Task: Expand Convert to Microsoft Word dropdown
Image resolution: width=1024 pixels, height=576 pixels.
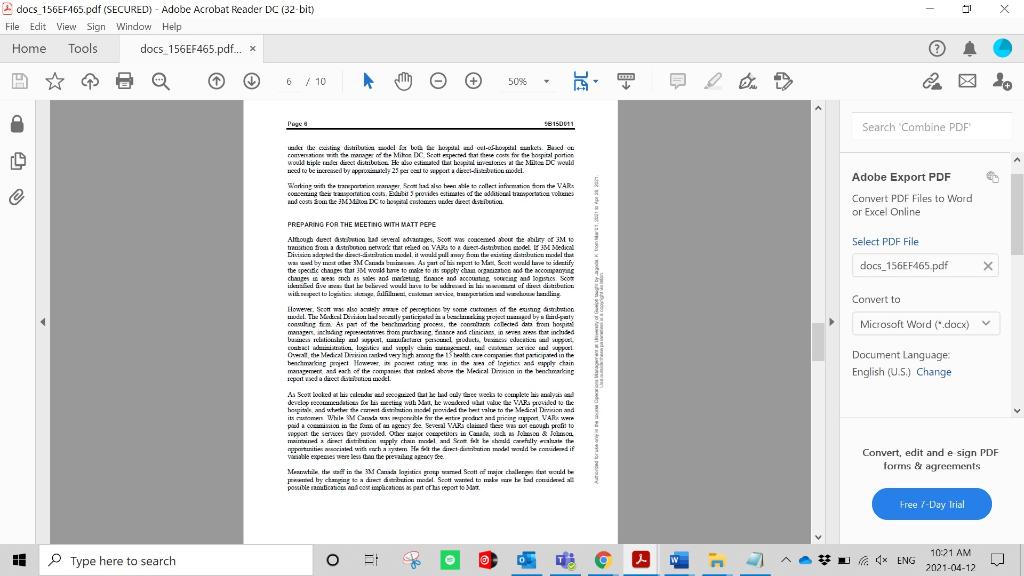Action: point(925,324)
